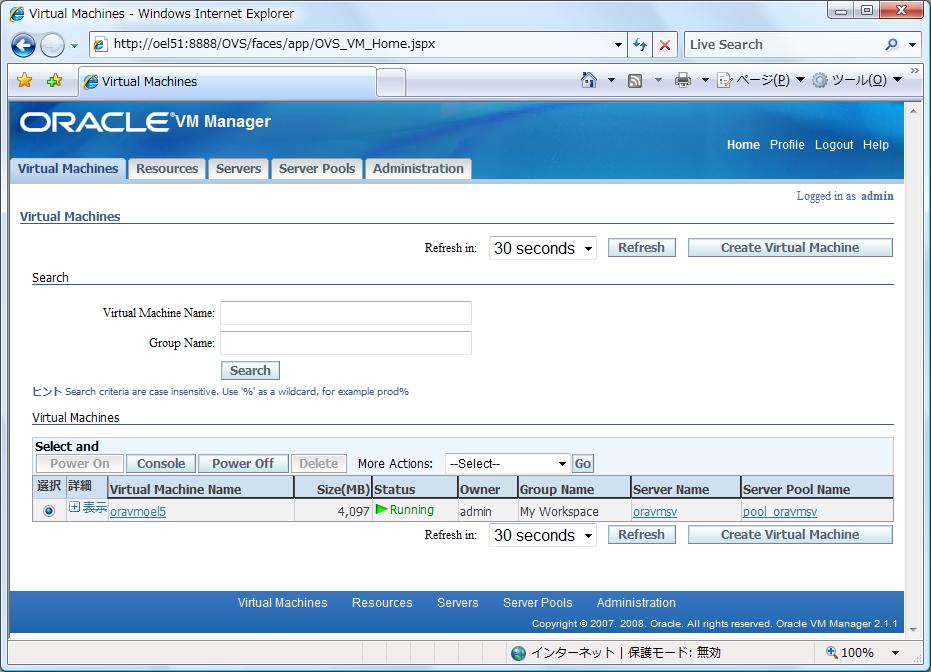Expand the toolbar overflow chevron
The image size is (931, 672).
tap(914, 71)
